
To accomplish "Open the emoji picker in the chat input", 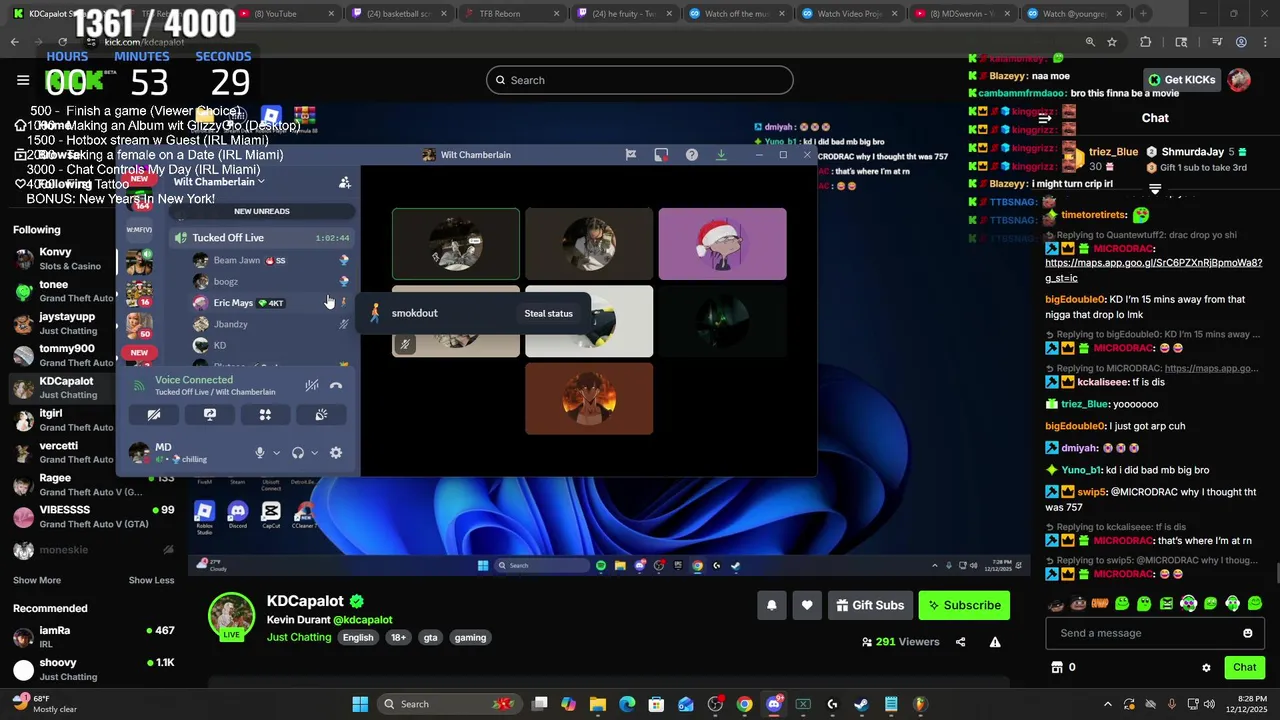I will [x=1247, y=633].
